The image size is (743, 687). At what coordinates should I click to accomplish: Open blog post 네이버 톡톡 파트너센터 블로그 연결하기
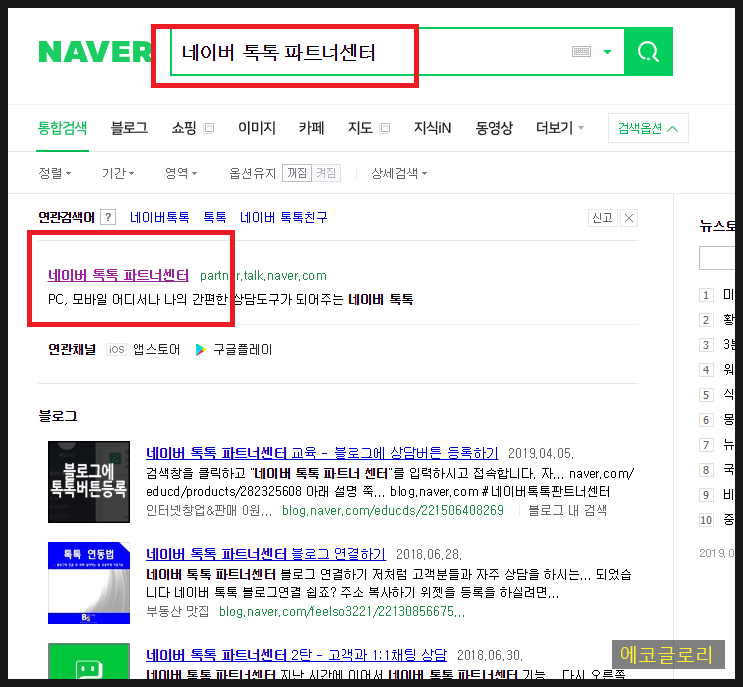266,554
